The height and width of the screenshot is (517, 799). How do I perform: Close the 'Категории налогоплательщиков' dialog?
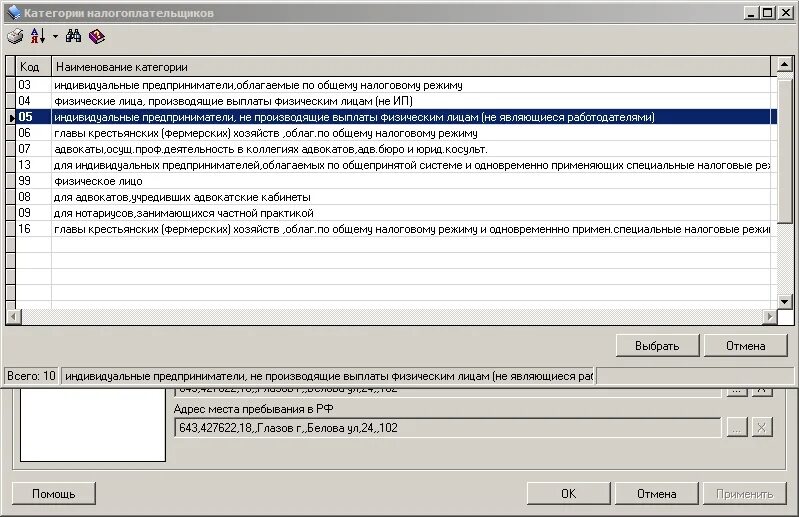(785, 13)
